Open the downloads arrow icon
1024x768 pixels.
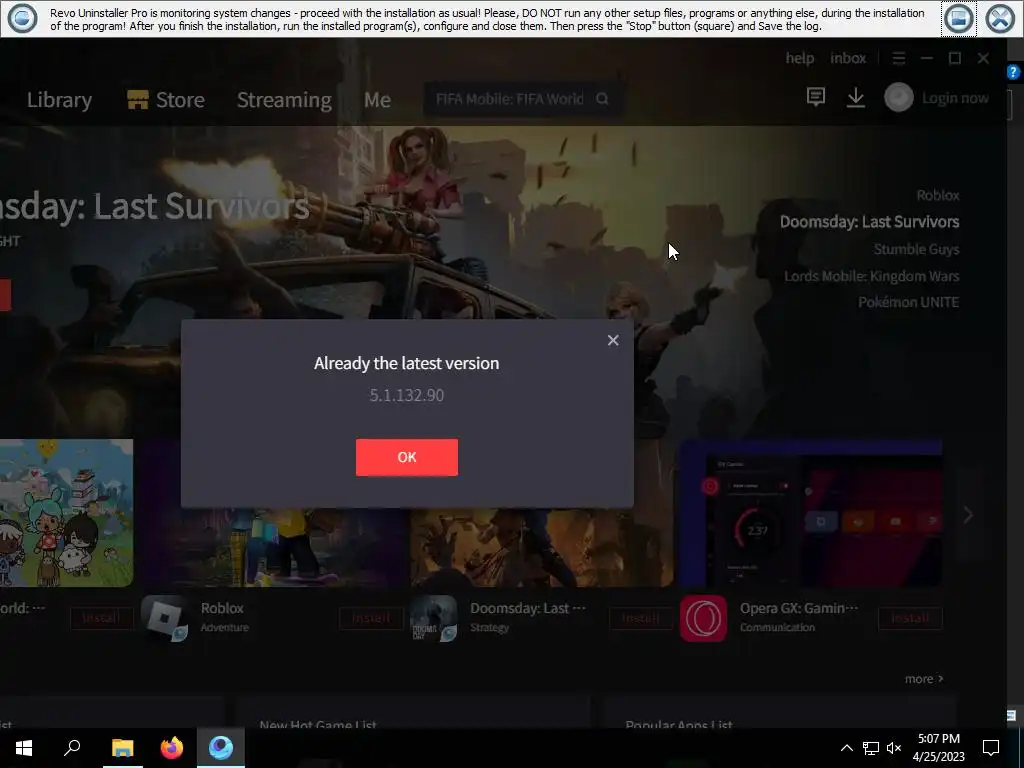pos(856,97)
